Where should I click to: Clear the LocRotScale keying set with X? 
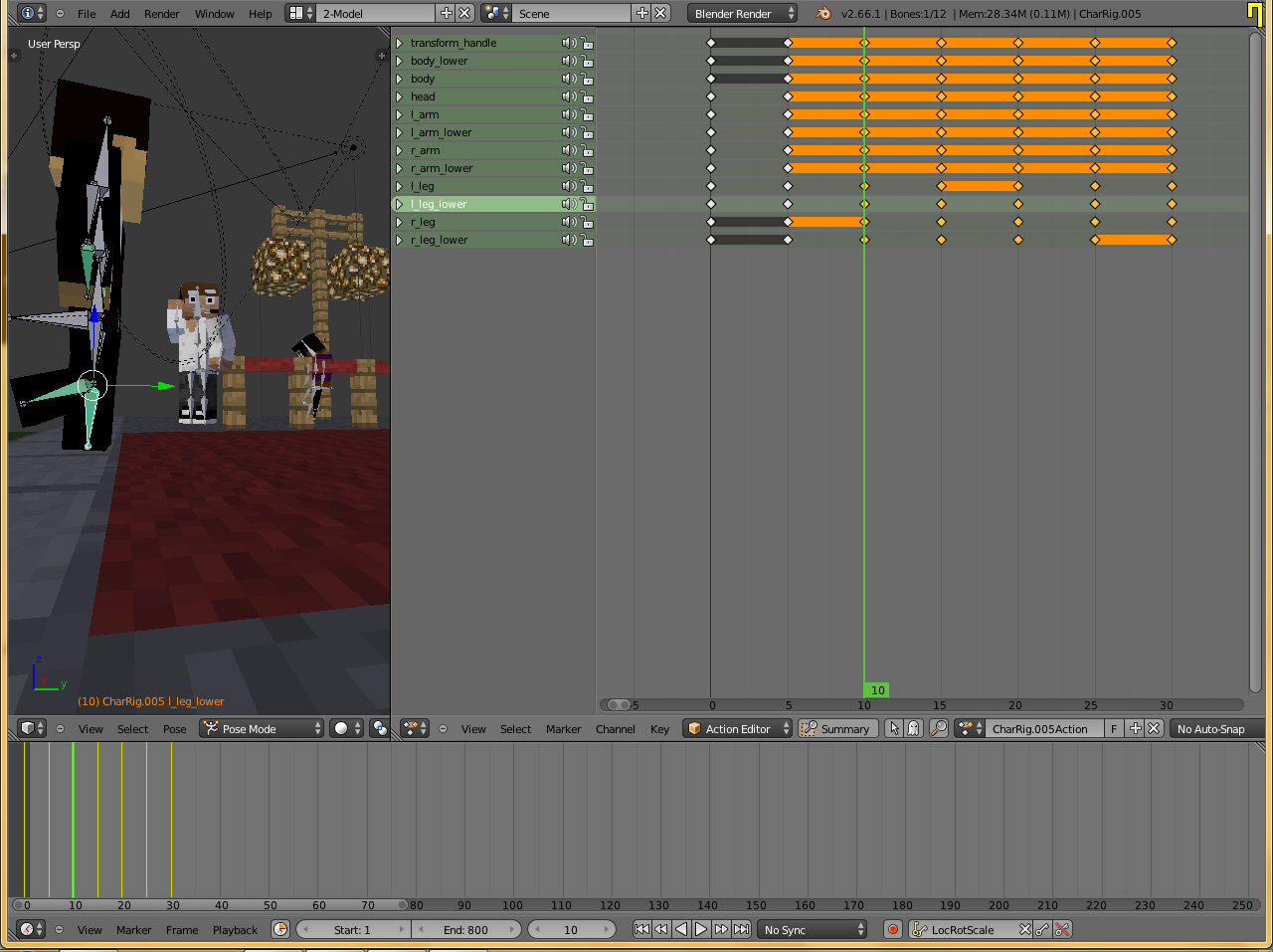[1025, 929]
